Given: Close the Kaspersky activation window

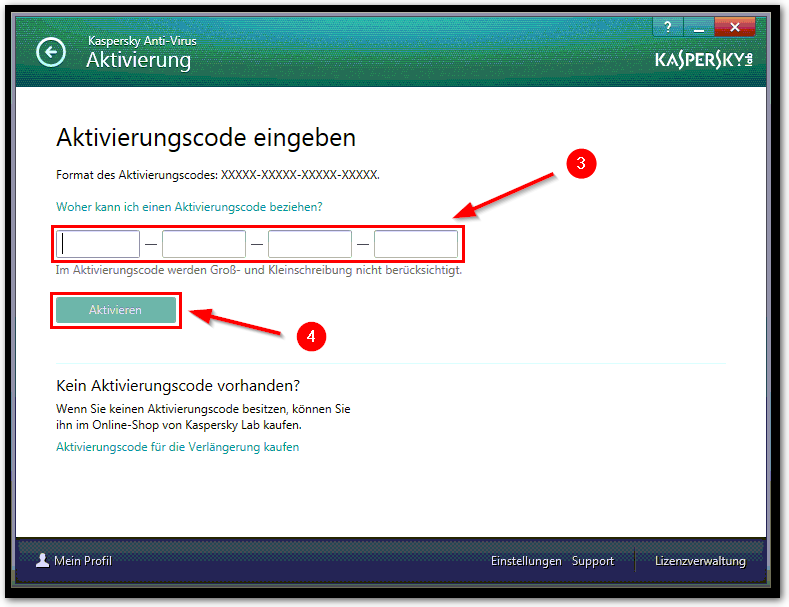Looking at the screenshot, I should click(x=735, y=27).
